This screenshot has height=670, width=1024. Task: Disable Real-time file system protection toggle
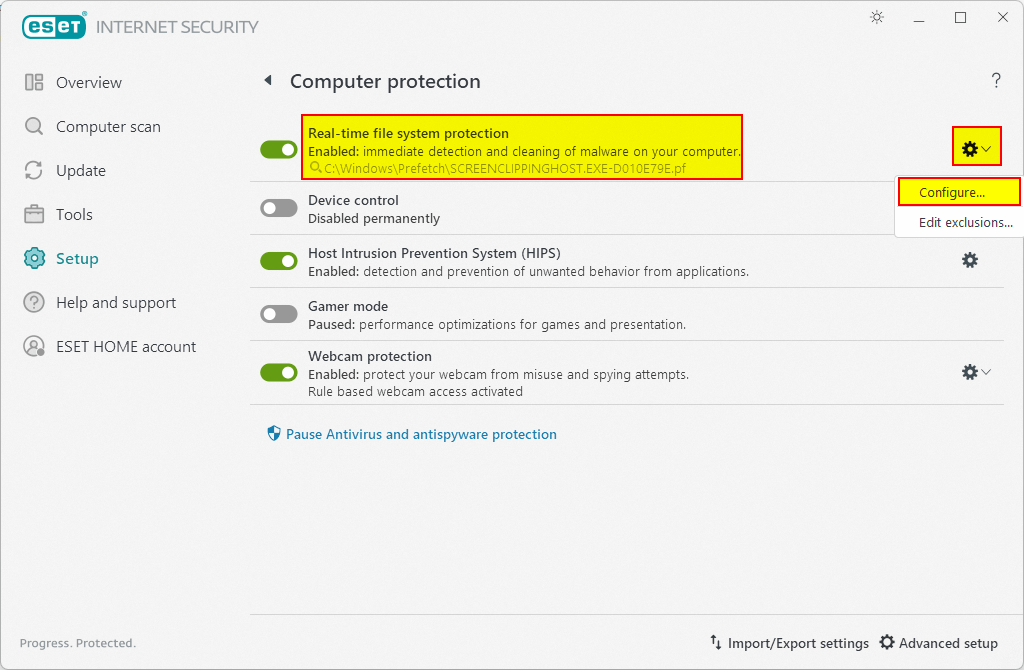coord(279,149)
